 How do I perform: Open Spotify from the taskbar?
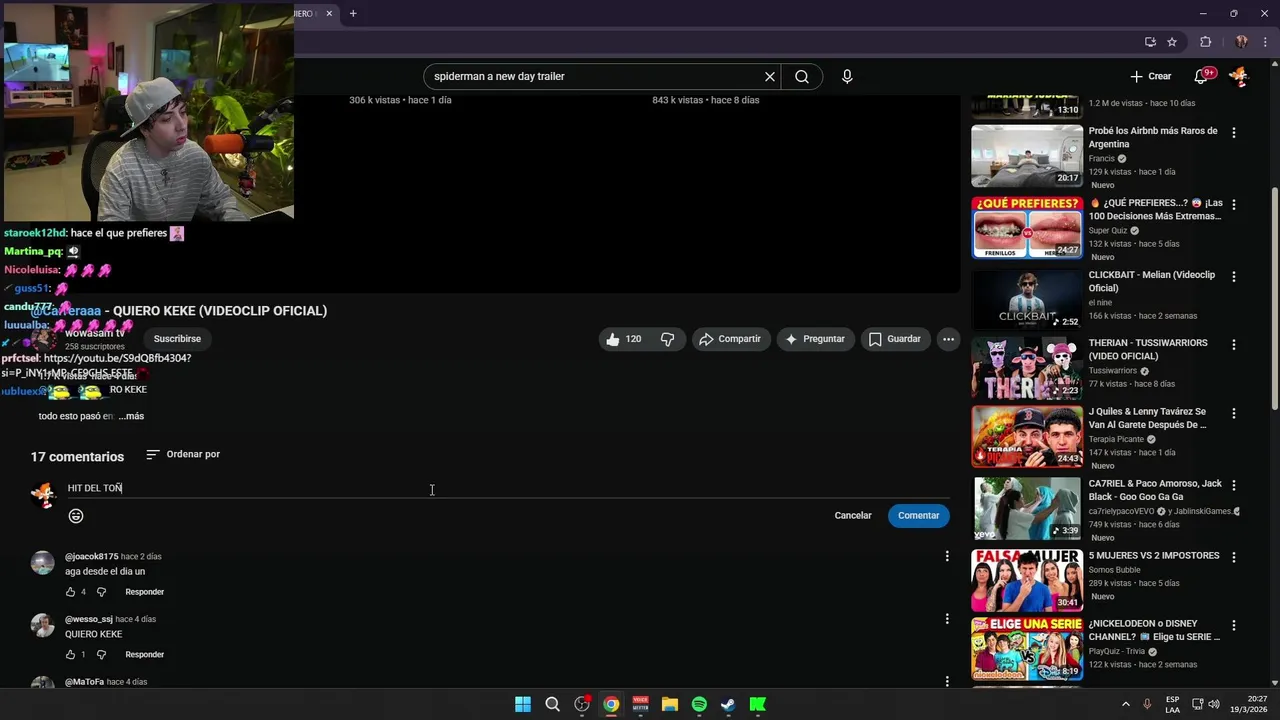click(x=699, y=704)
